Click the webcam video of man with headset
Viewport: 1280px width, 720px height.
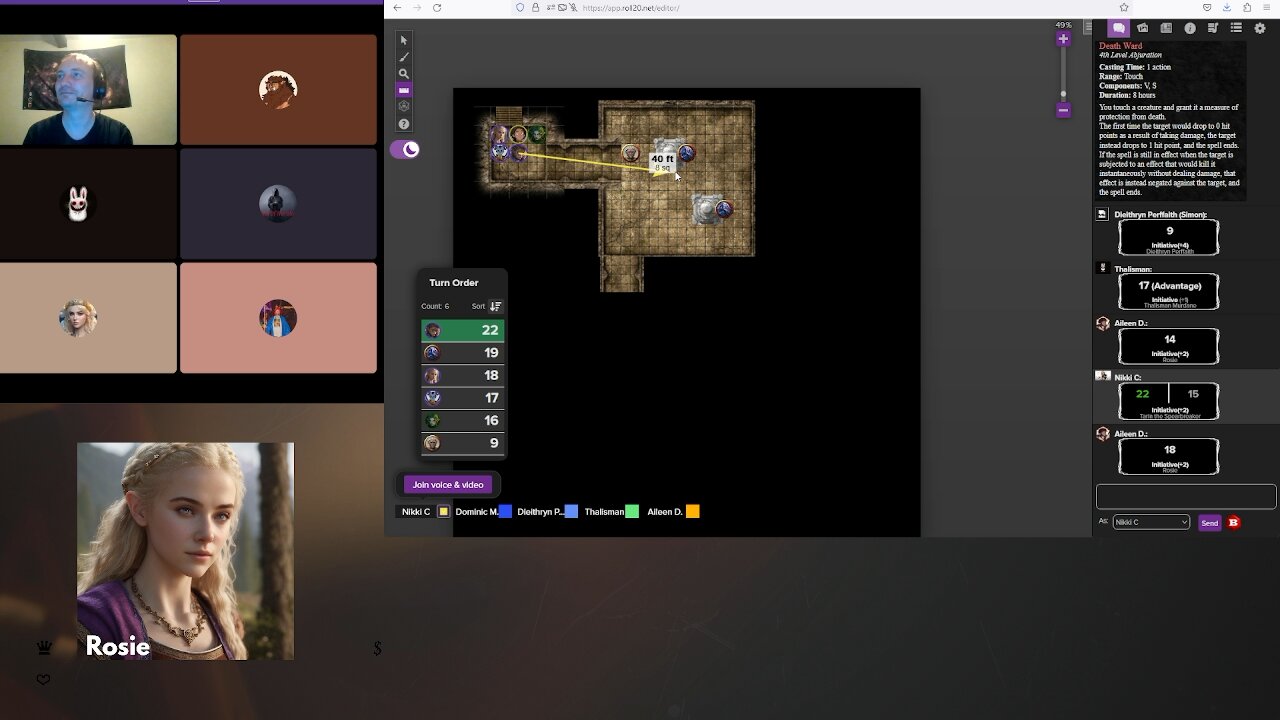(x=88, y=90)
